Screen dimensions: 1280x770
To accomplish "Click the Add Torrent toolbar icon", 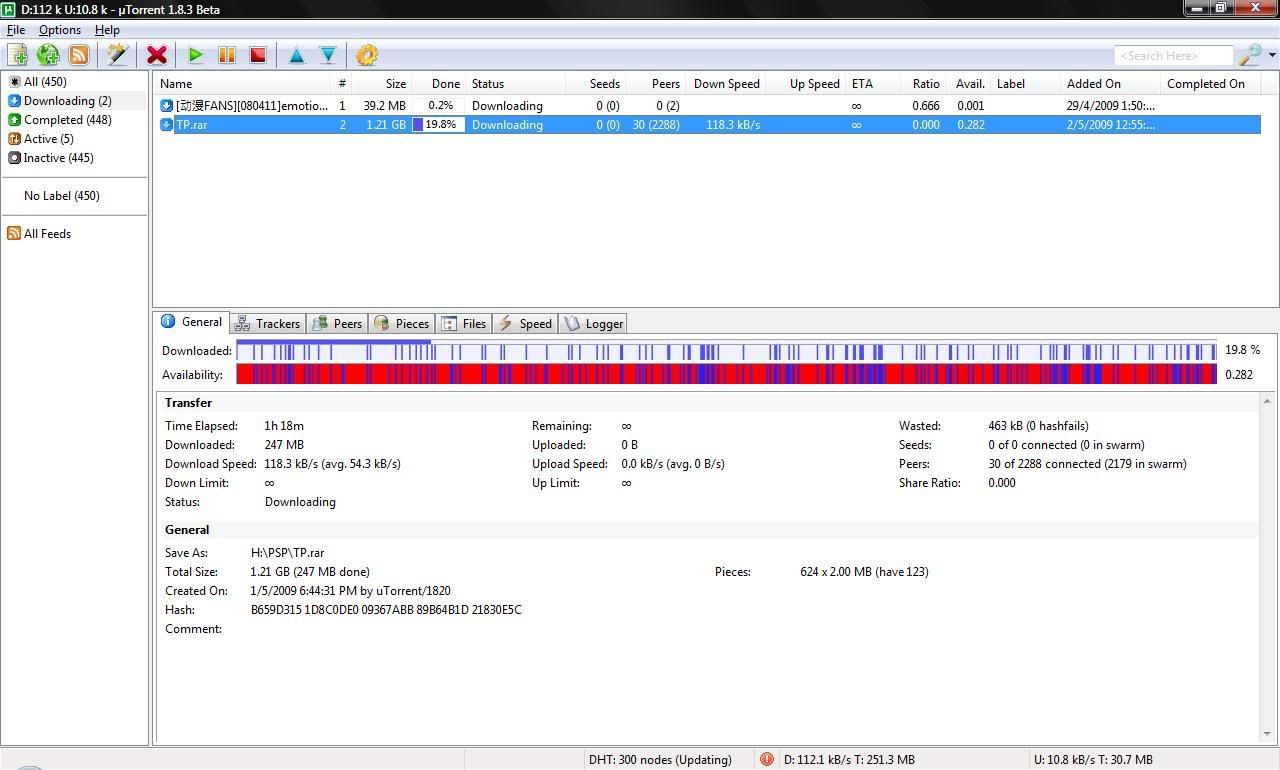I will point(17,55).
